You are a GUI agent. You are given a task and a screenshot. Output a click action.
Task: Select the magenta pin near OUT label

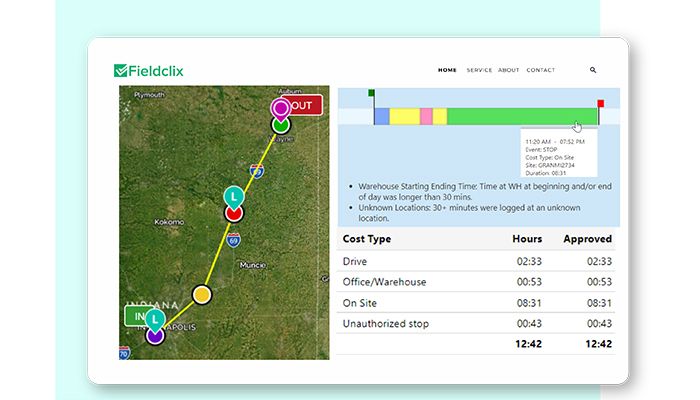(x=281, y=109)
